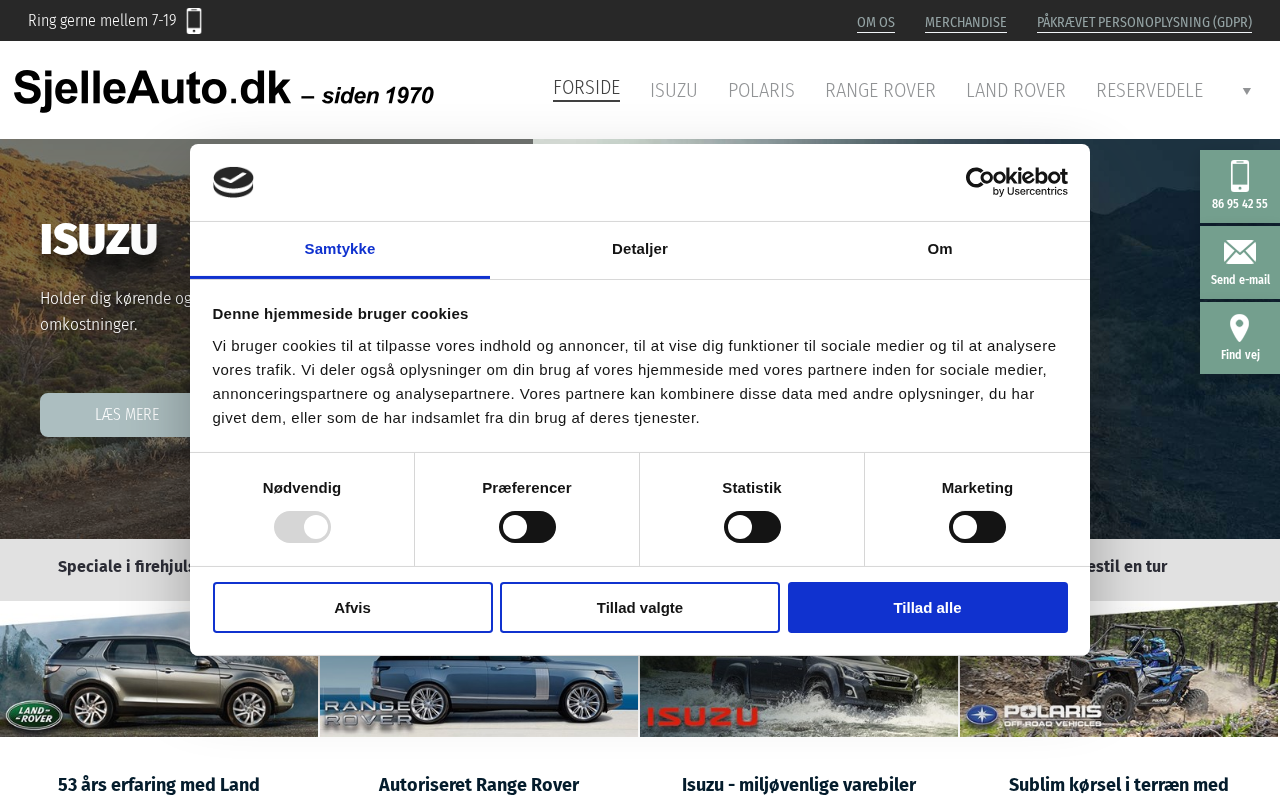Click the round cookie dialog logo icon
Viewport: 1280px width, 800px height.
[233, 182]
